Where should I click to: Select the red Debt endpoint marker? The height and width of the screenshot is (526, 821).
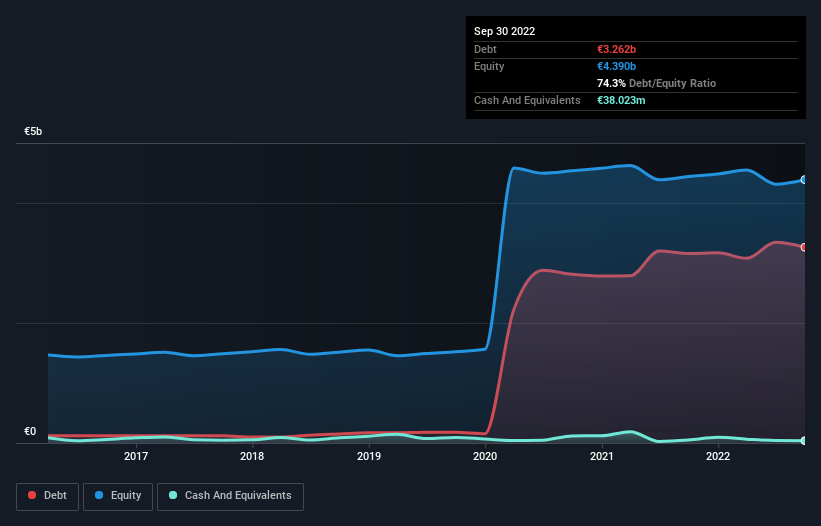pos(804,247)
